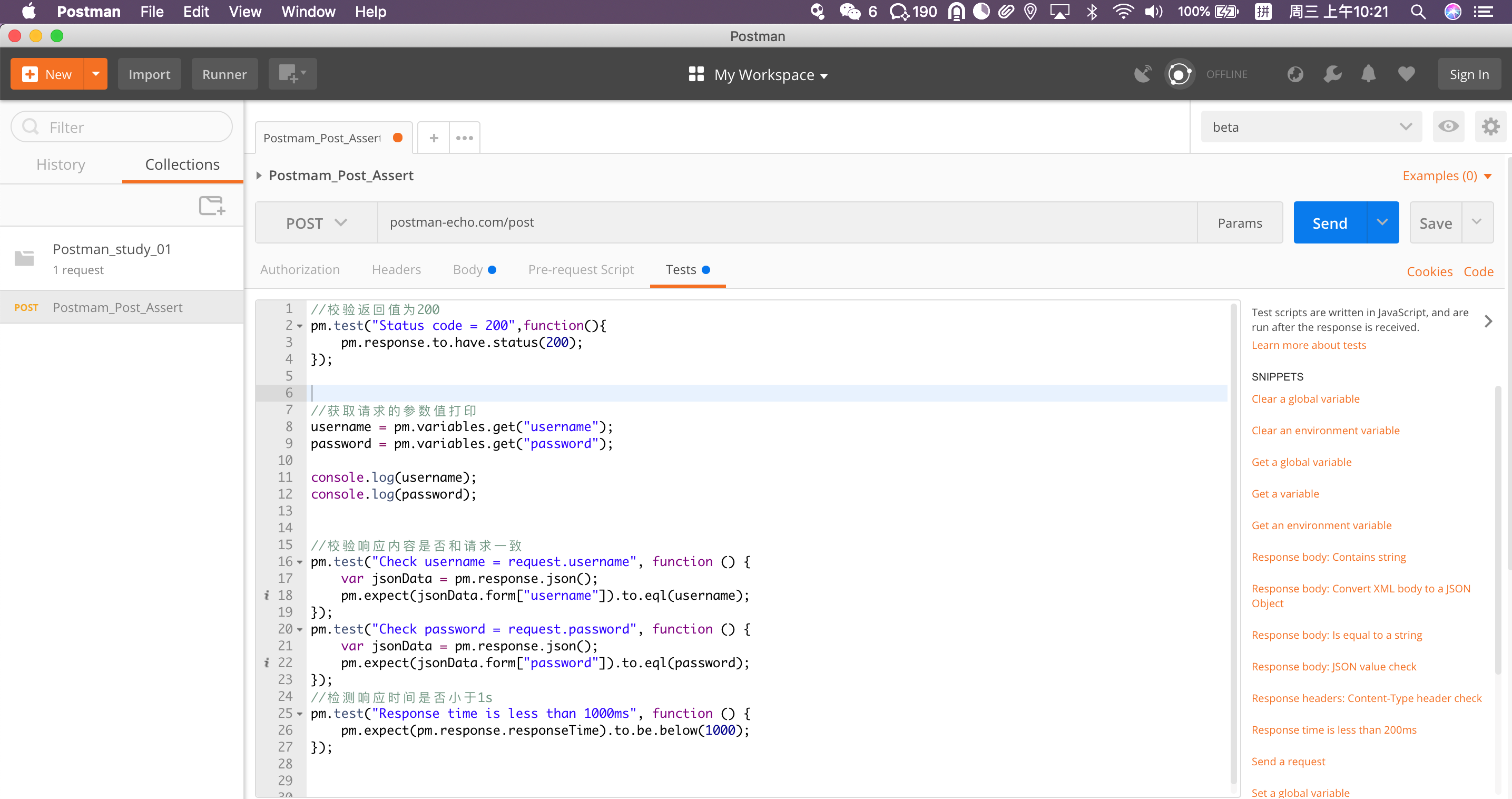The height and width of the screenshot is (799, 1512).
Task: Open the POST method dropdown
Action: 317,223
